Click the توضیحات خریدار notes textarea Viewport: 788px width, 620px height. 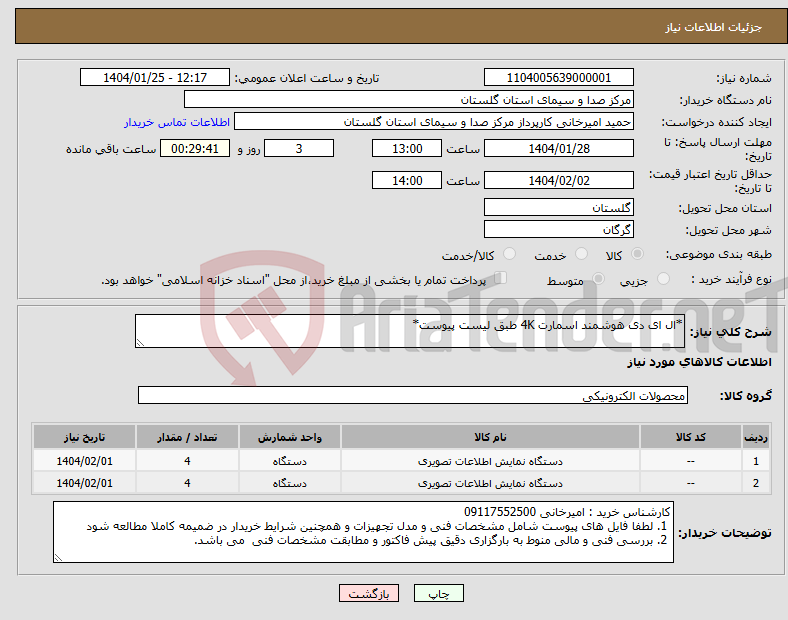pos(363,532)
